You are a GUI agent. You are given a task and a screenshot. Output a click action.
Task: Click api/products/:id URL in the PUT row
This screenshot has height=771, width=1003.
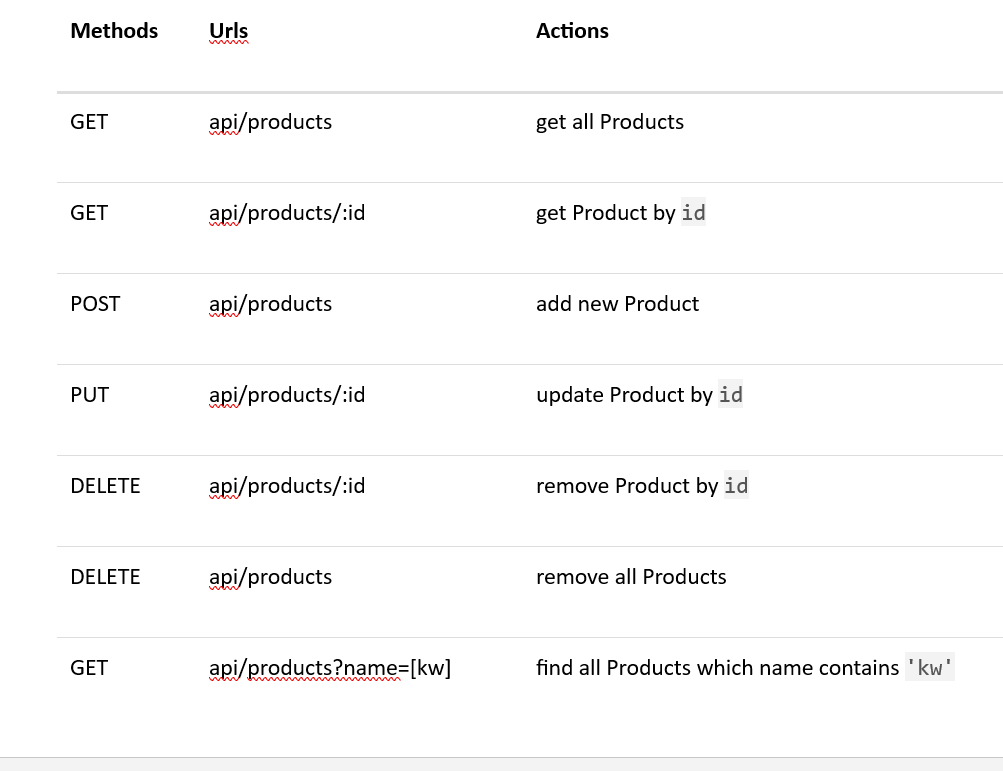(x=287, y=395)
